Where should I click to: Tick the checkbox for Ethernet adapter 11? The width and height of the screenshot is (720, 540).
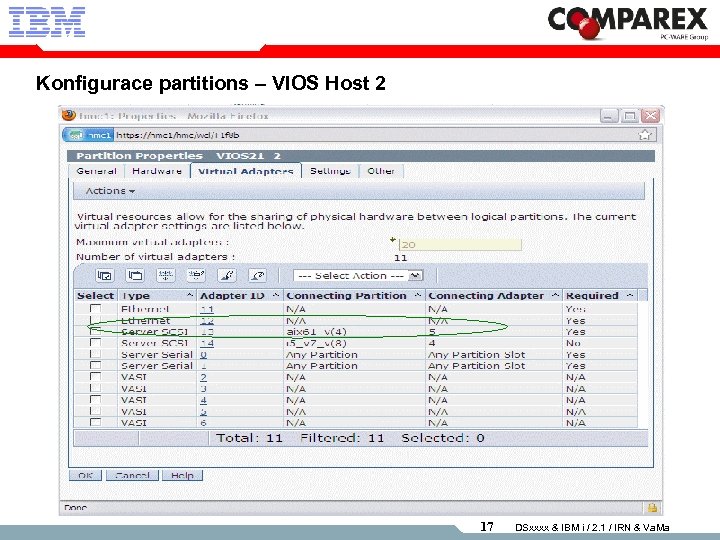tap(96, 308)
